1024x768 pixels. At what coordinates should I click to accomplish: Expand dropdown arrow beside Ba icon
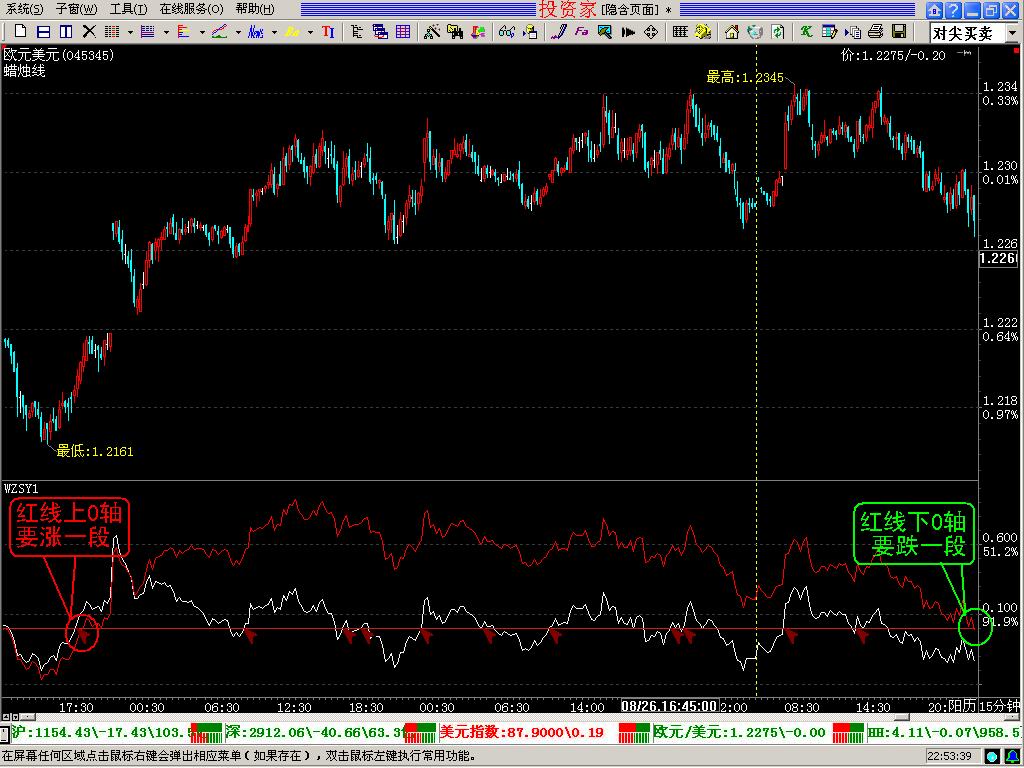(x=310, y=32)
